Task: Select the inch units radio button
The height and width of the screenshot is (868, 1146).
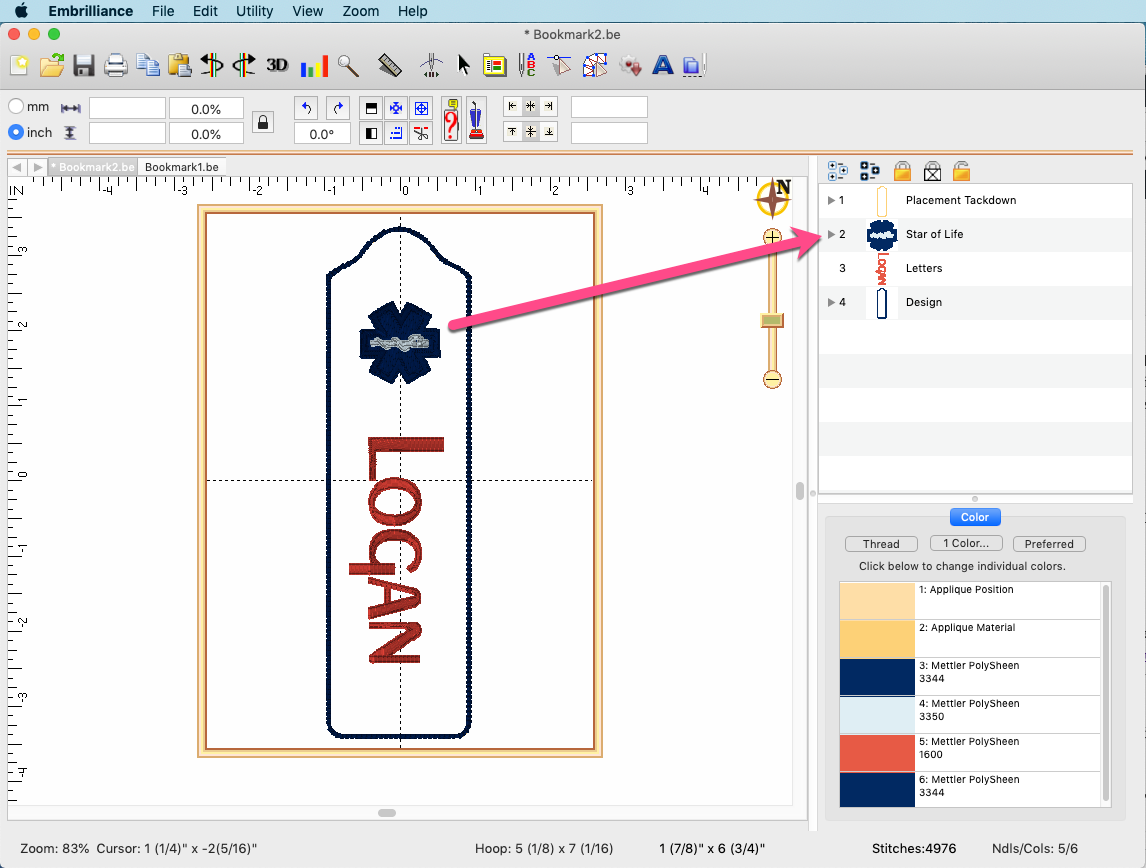Action: (16, 132)
